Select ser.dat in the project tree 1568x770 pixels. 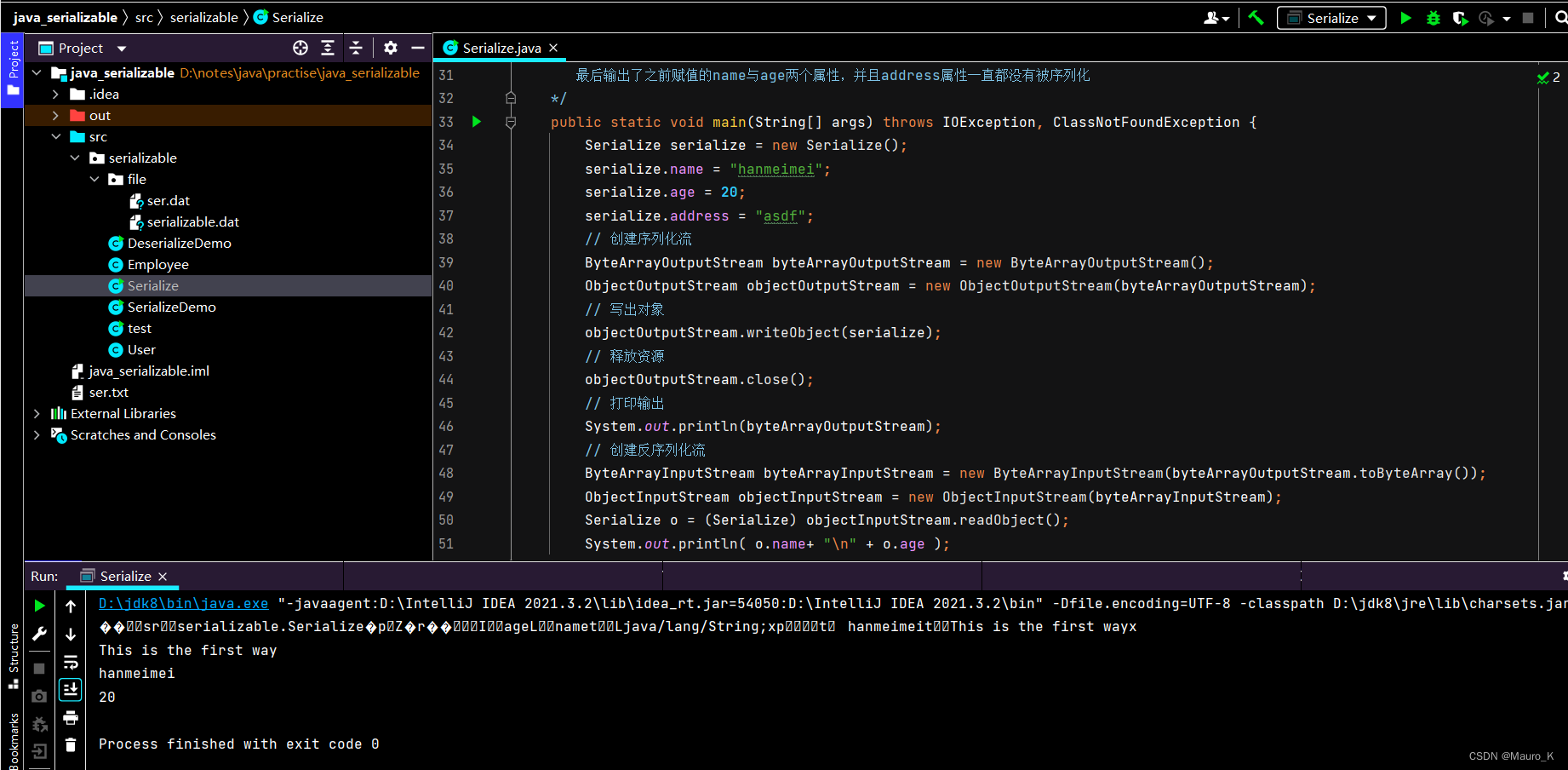point(169,201)
